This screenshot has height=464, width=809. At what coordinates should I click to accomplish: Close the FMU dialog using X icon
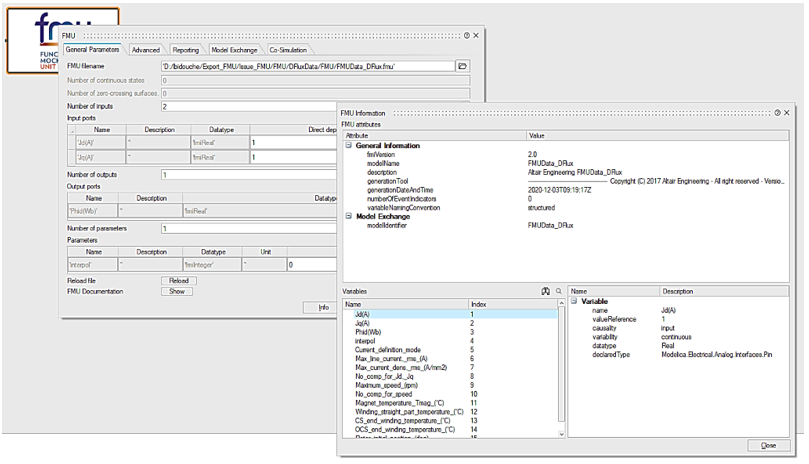(476, 35)
